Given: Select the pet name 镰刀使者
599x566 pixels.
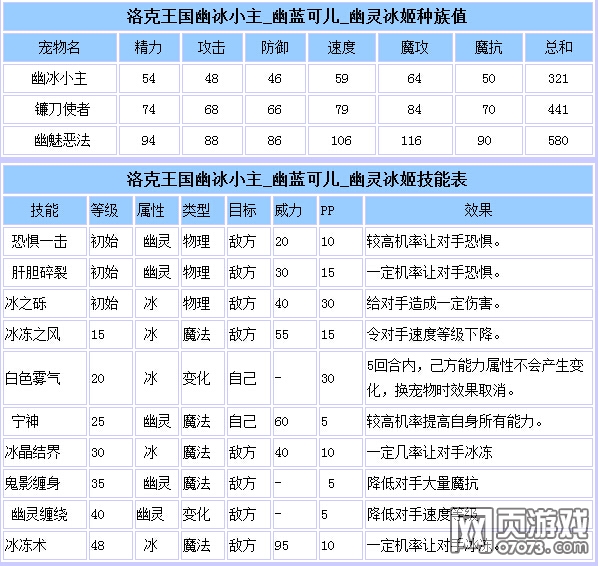Looking at the screenshot, I should tap(62, 110).
